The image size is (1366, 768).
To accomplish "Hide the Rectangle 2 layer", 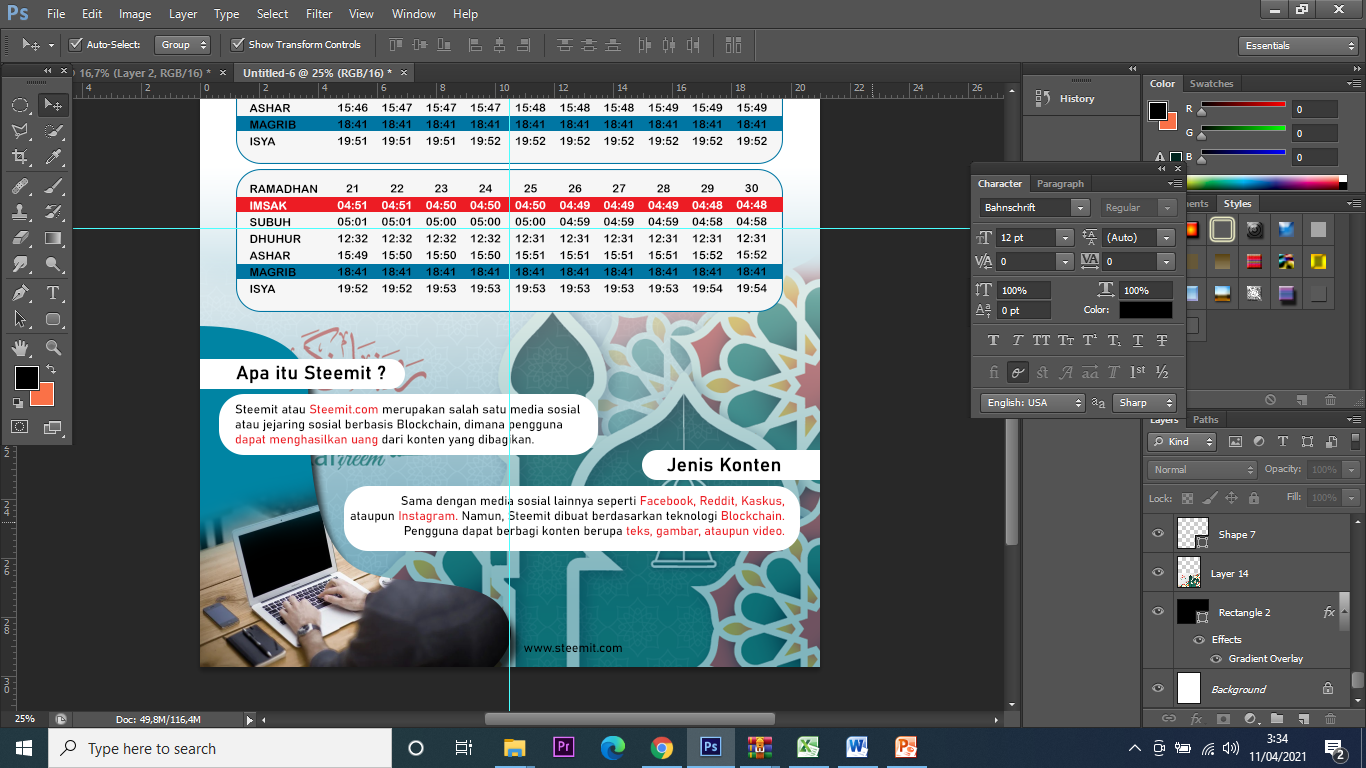I will (1158, 612).
